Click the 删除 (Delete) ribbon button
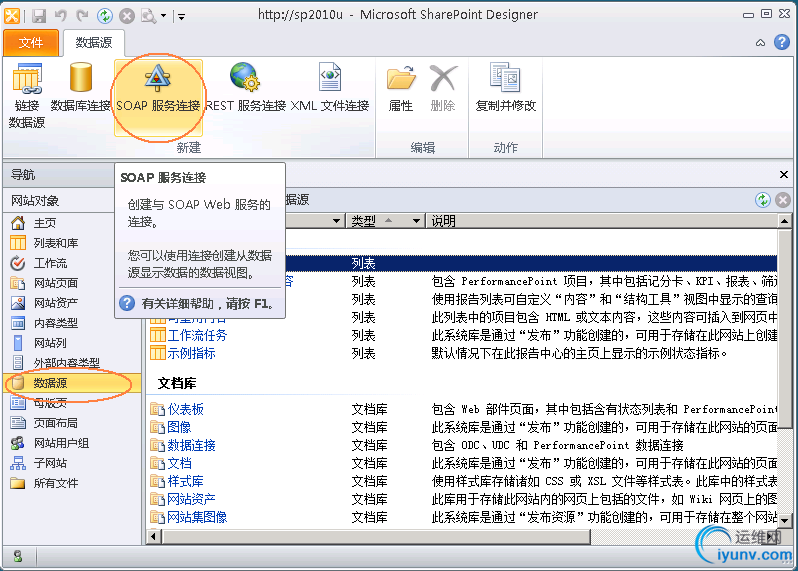This screenshot has width=798, height=571. pos(443,87)
